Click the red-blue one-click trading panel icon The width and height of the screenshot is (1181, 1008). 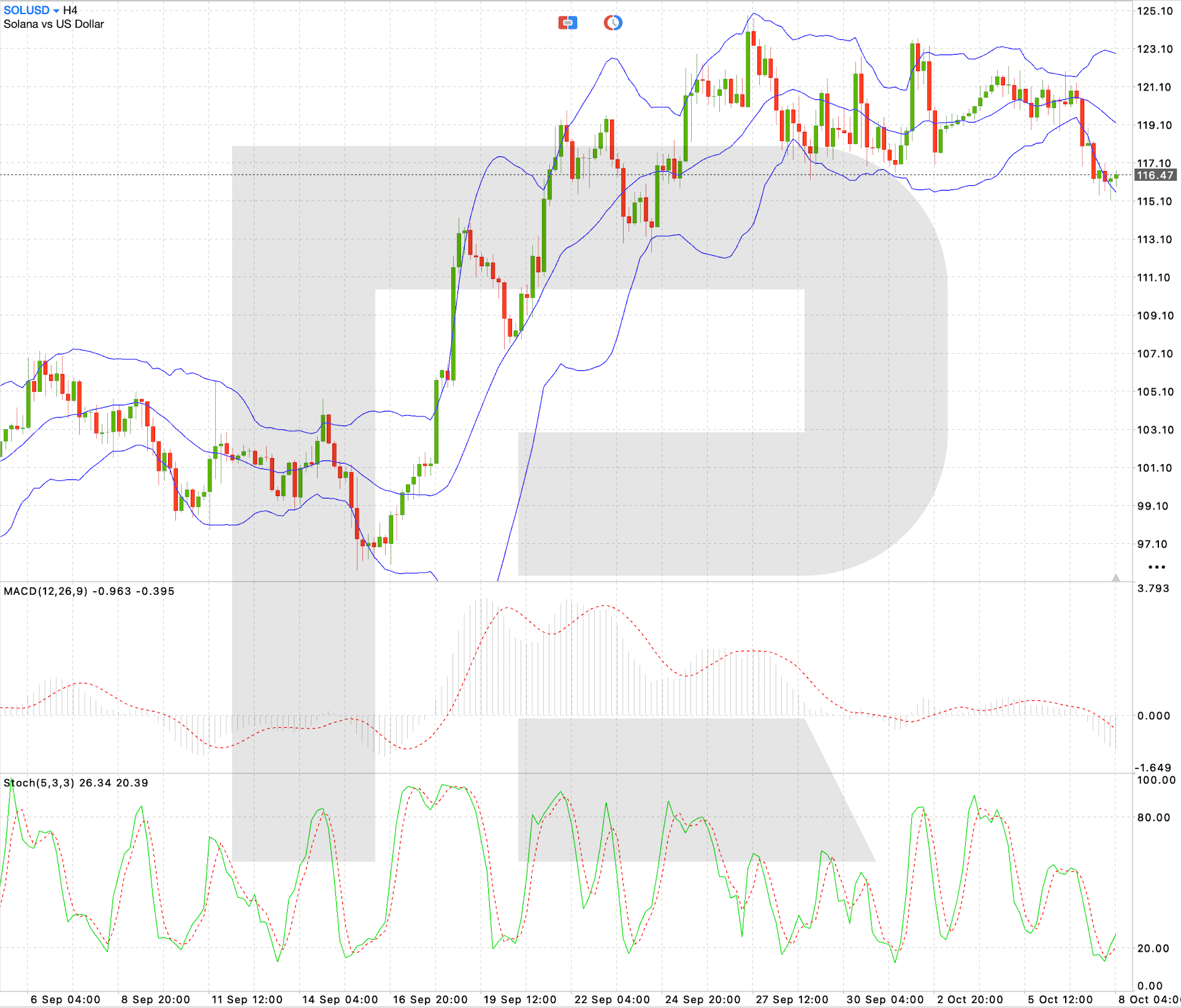point(567,23)
